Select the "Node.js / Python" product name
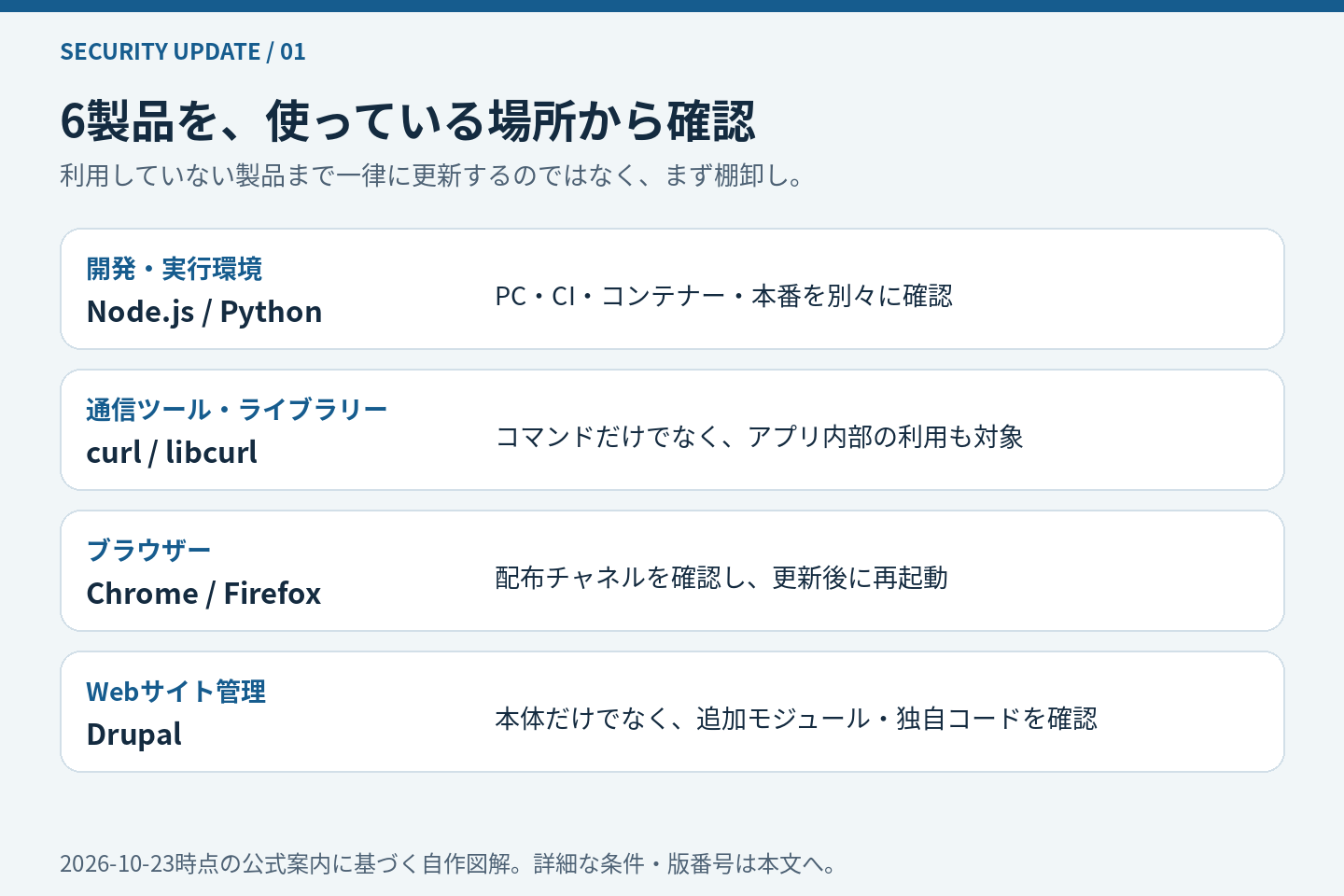 (x=204, y=312)
